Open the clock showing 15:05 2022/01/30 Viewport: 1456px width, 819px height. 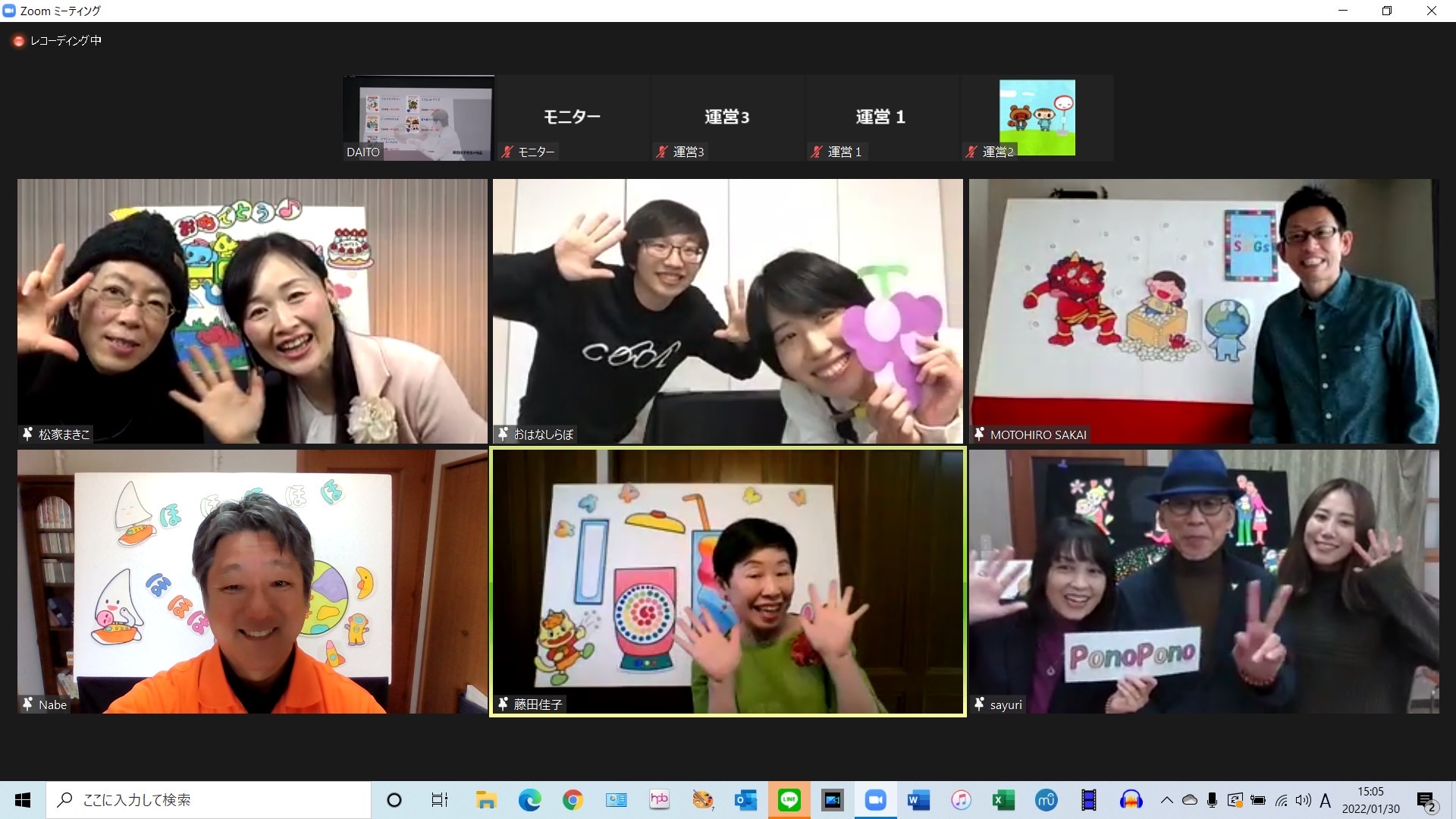pos(1371,800)
